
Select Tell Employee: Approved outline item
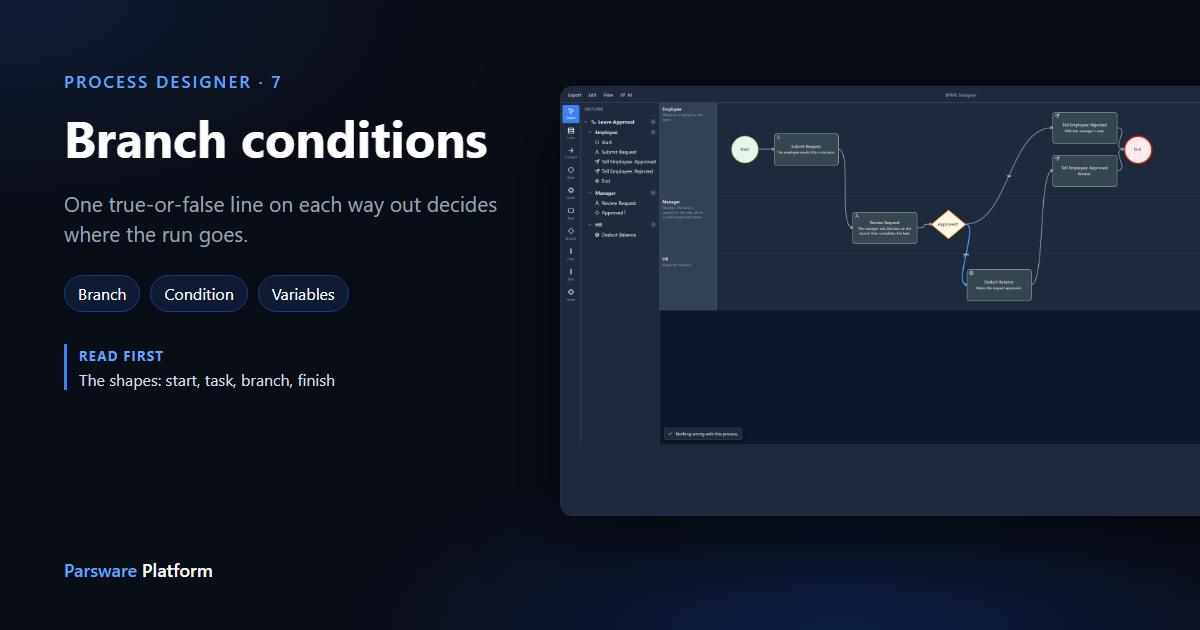click(x=625, y=162)
